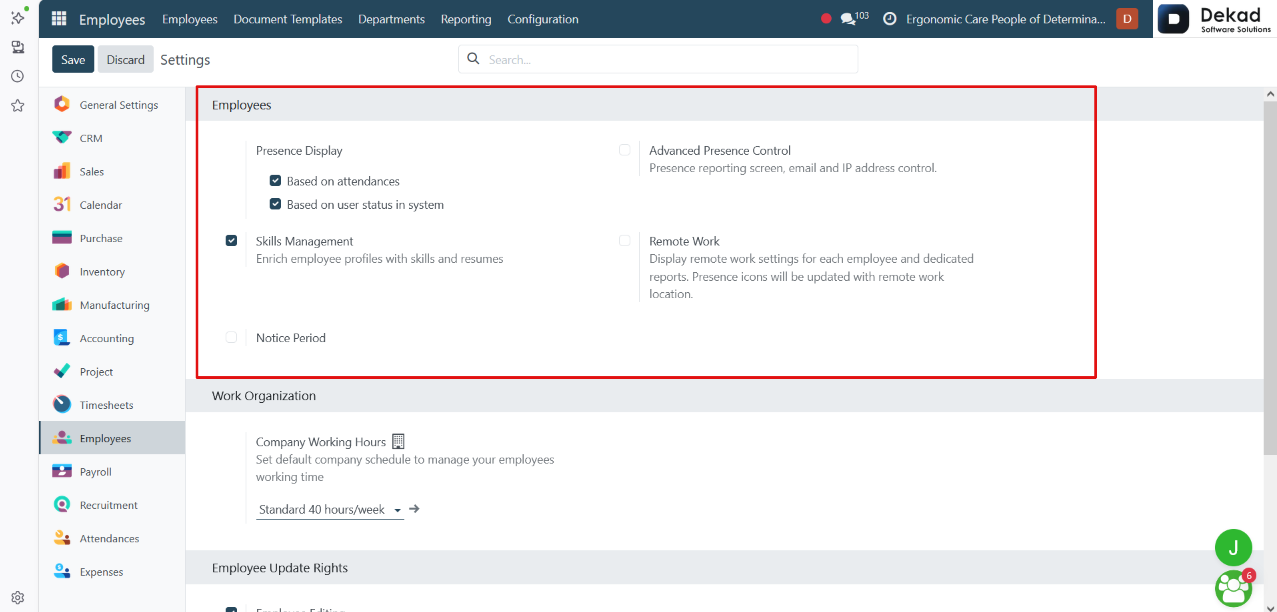Select the Recruitment settings icon
This screenshot has width=1277, height=612.
coord(62,505)
